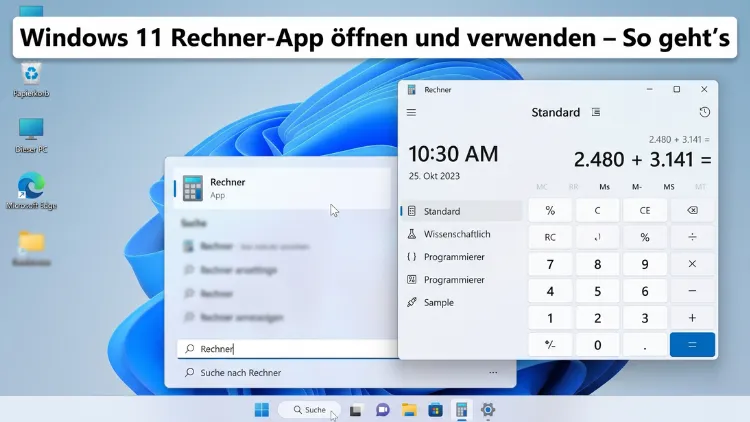This screenshot has height=422, width=750.
Task: Open Task View from the taskbar
Action: (355, 410)
